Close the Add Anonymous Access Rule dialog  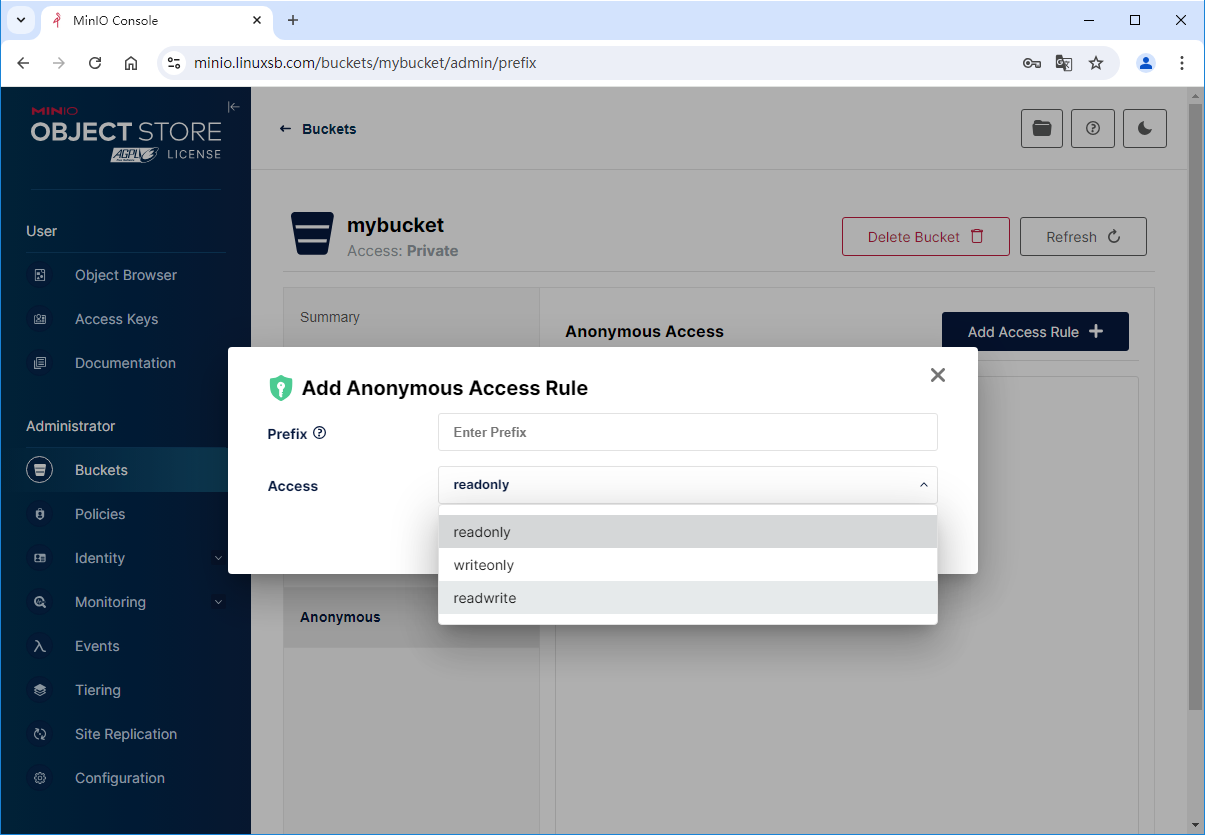[937, 375]
